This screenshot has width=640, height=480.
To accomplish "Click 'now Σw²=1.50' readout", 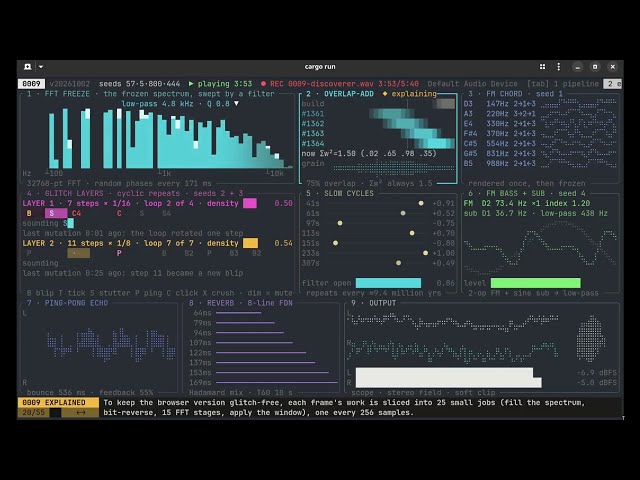I will 329,153.
